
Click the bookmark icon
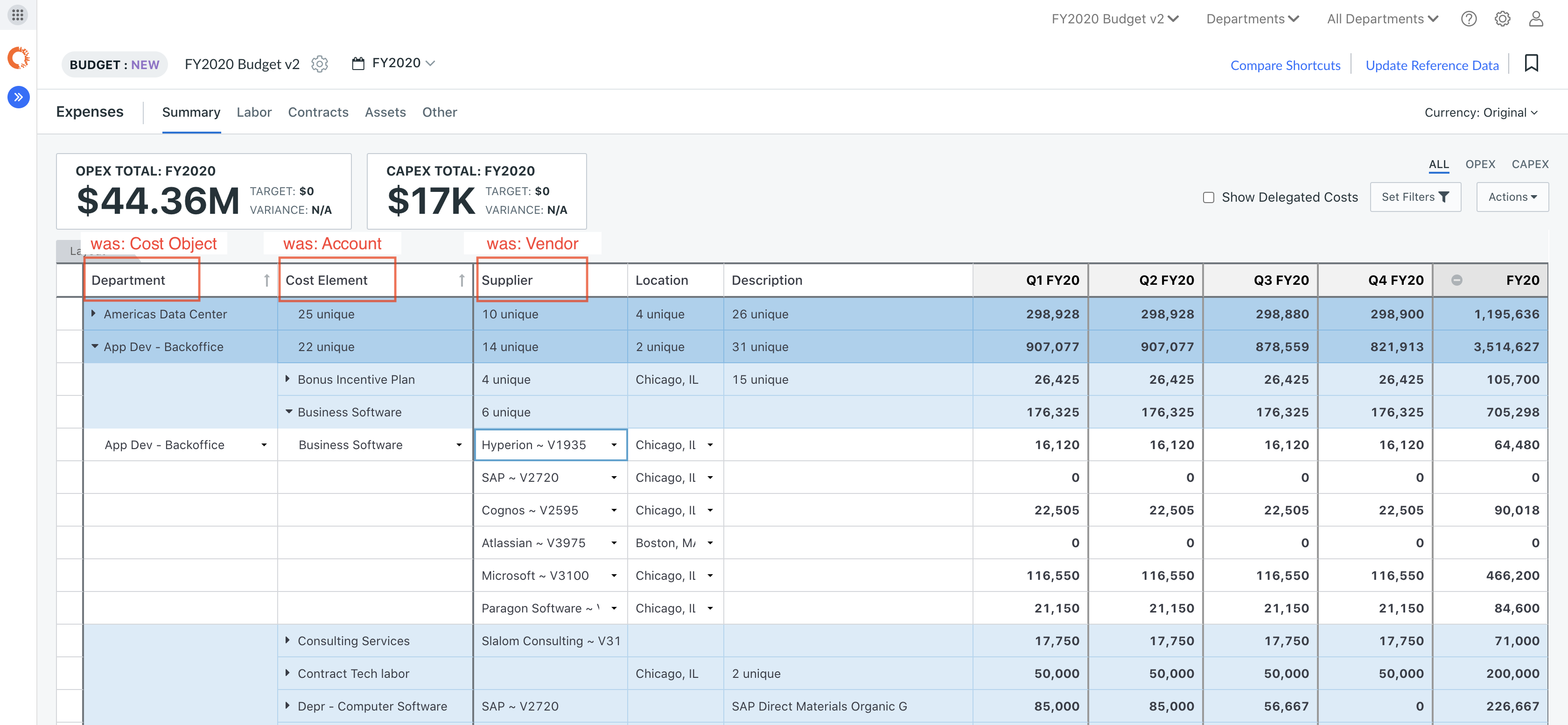tap(1531, 63)
